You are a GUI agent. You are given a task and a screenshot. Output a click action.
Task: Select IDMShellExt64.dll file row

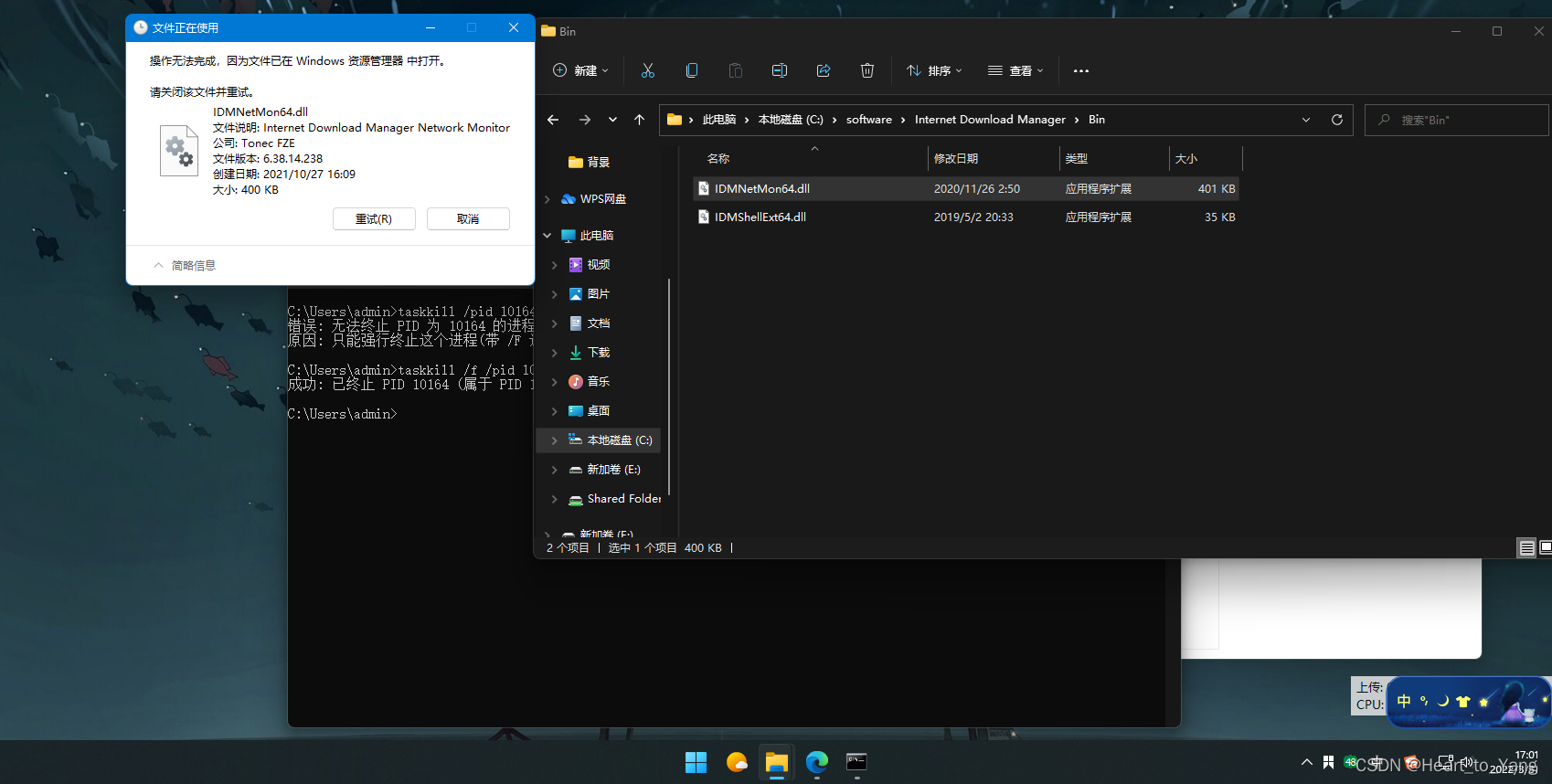coord(966,217)
